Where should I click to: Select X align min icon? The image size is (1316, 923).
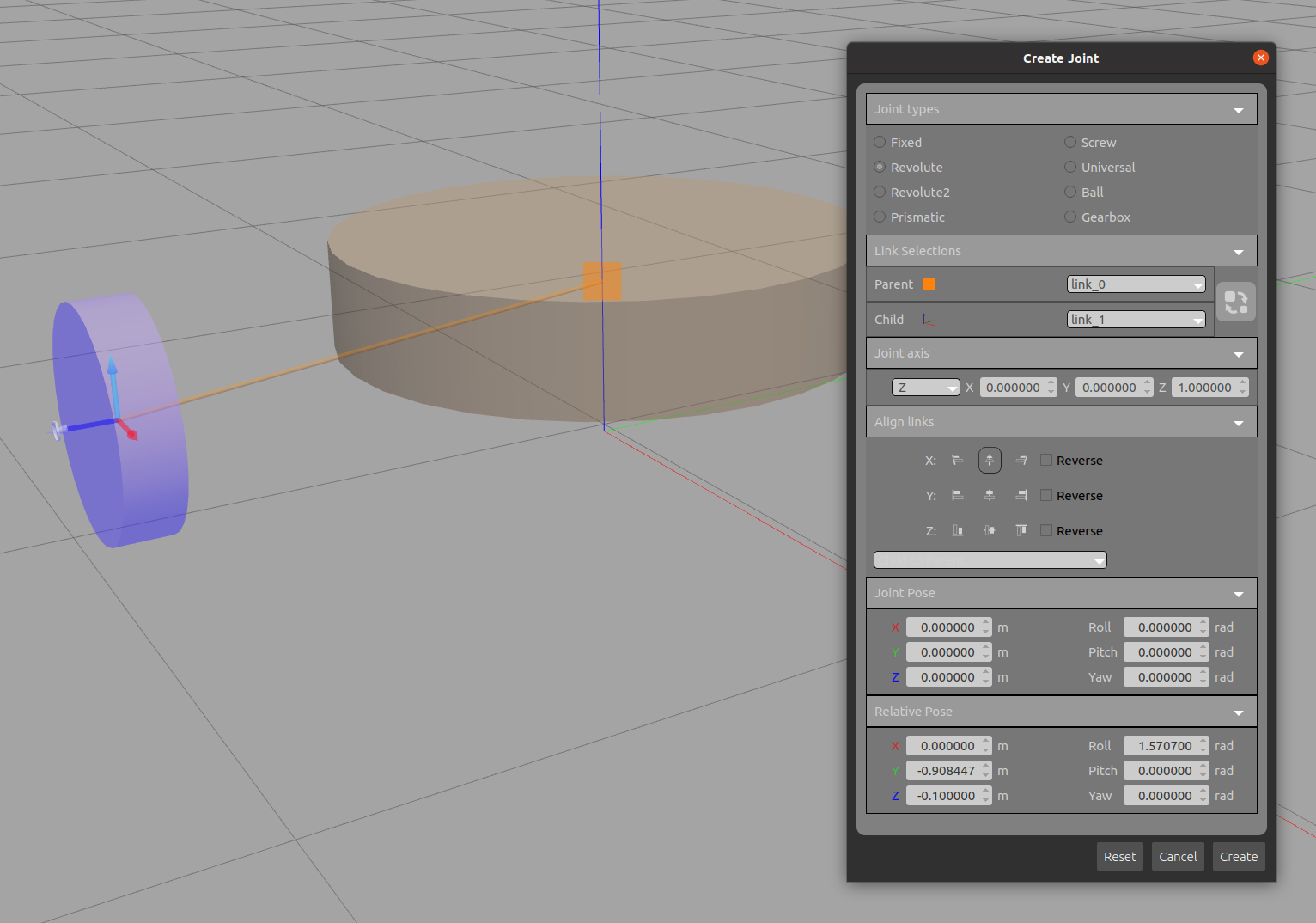(958, 461)
